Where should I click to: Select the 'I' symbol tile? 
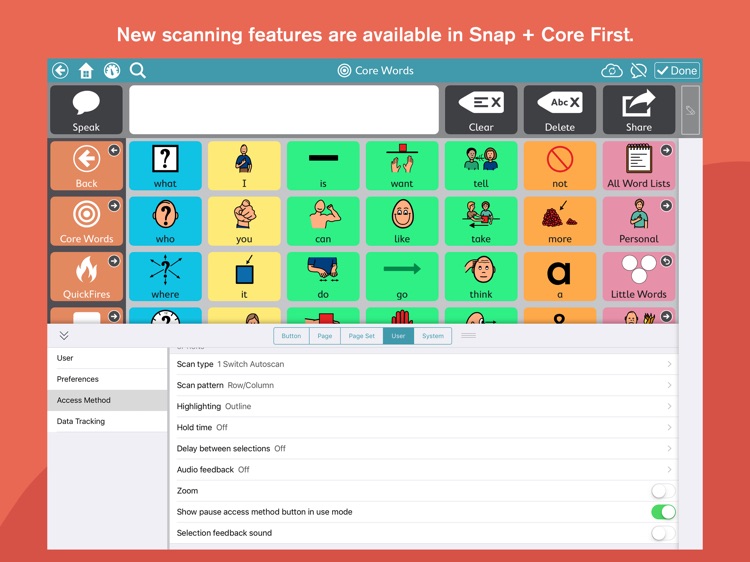tap(244, 166)
